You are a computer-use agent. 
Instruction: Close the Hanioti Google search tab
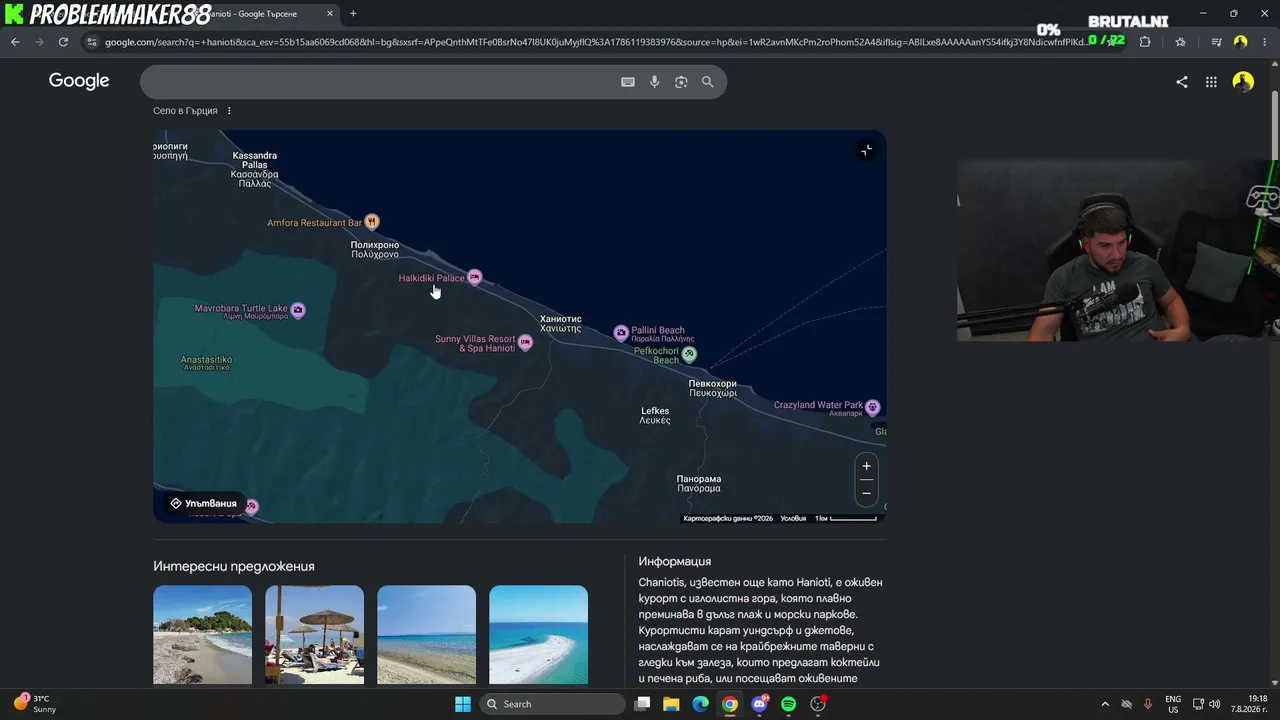[x=330, y=14]
